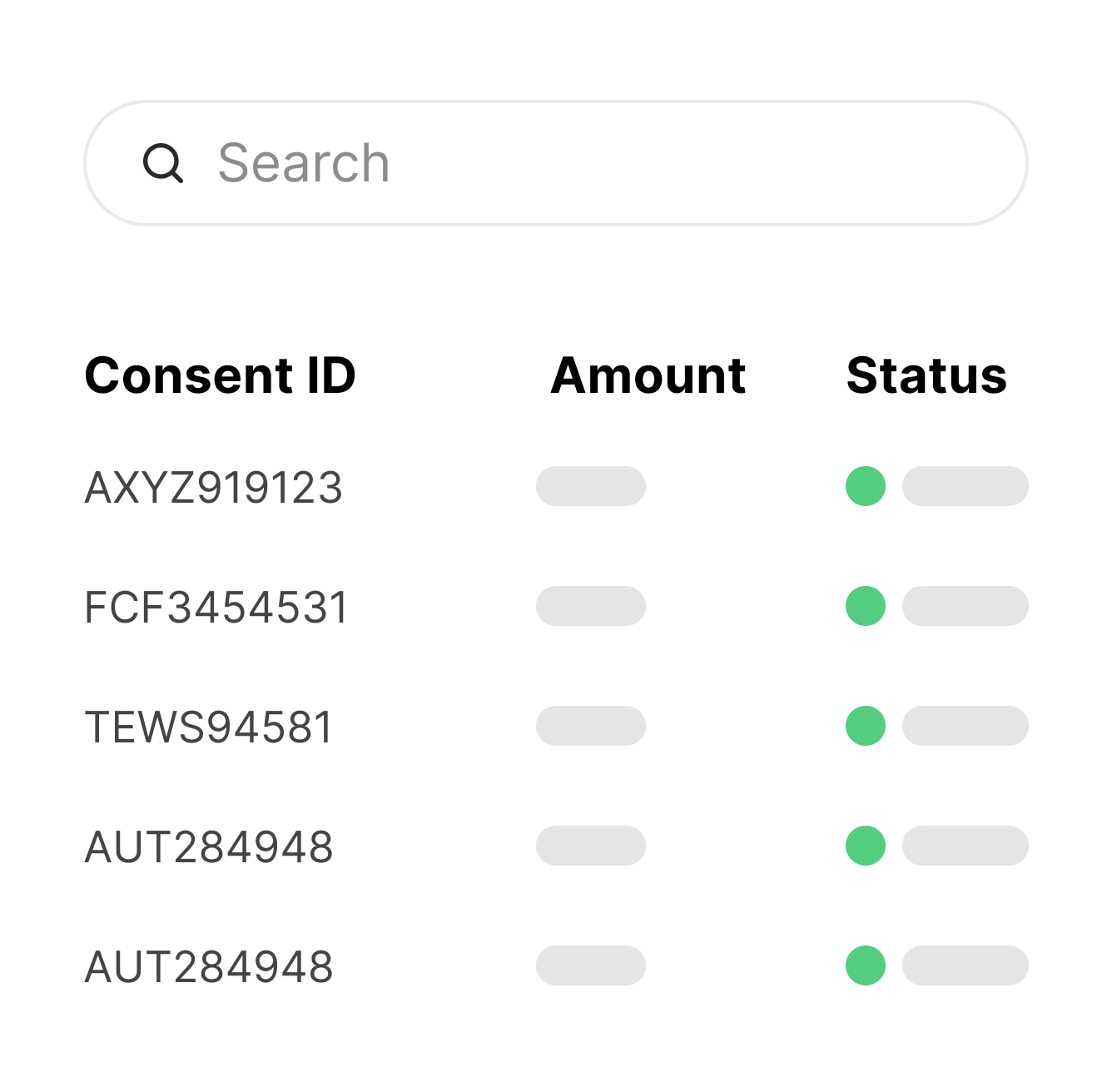Click the grey status label for AXYZ919123
This screenshot has height=1092, width=1112.
(966, 486)
